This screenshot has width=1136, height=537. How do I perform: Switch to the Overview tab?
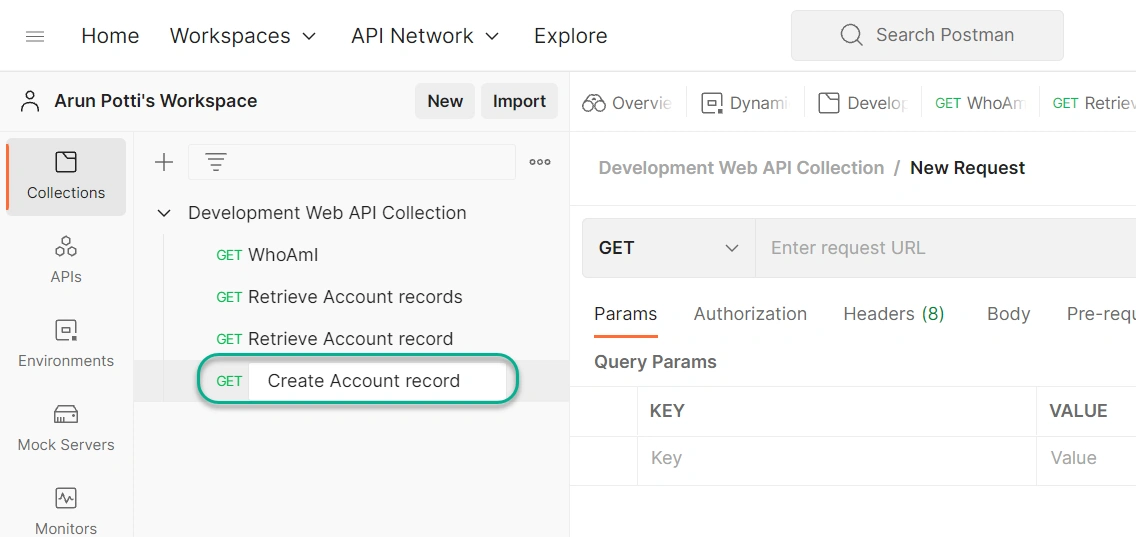627,103
